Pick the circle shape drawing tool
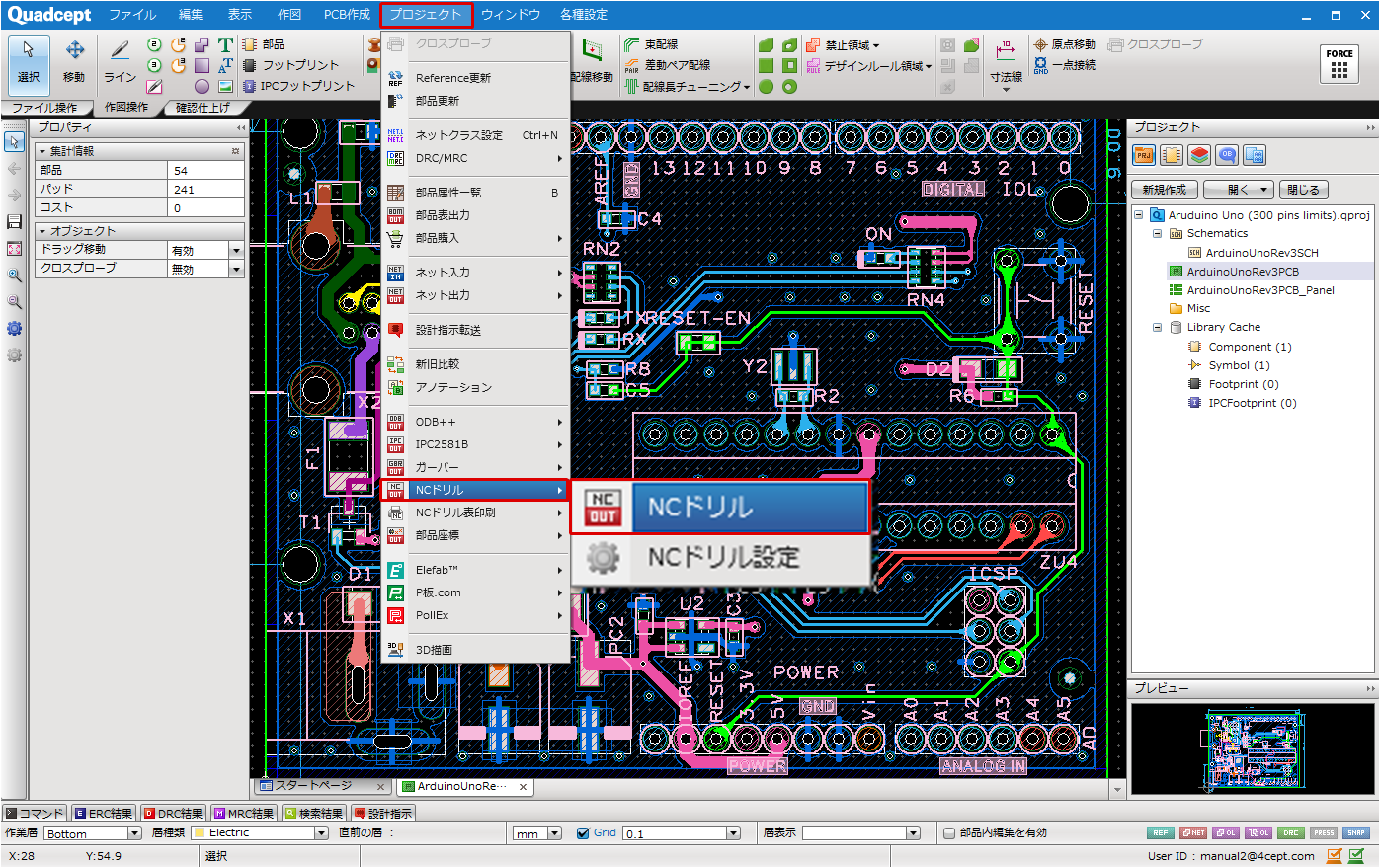 202,87
